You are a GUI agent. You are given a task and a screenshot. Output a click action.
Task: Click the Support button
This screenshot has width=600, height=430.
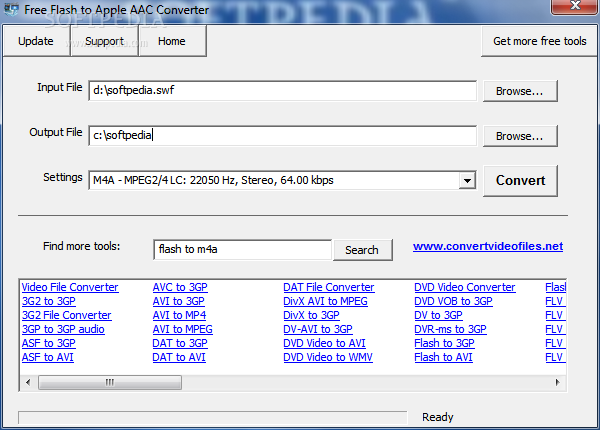coord(104,41)
